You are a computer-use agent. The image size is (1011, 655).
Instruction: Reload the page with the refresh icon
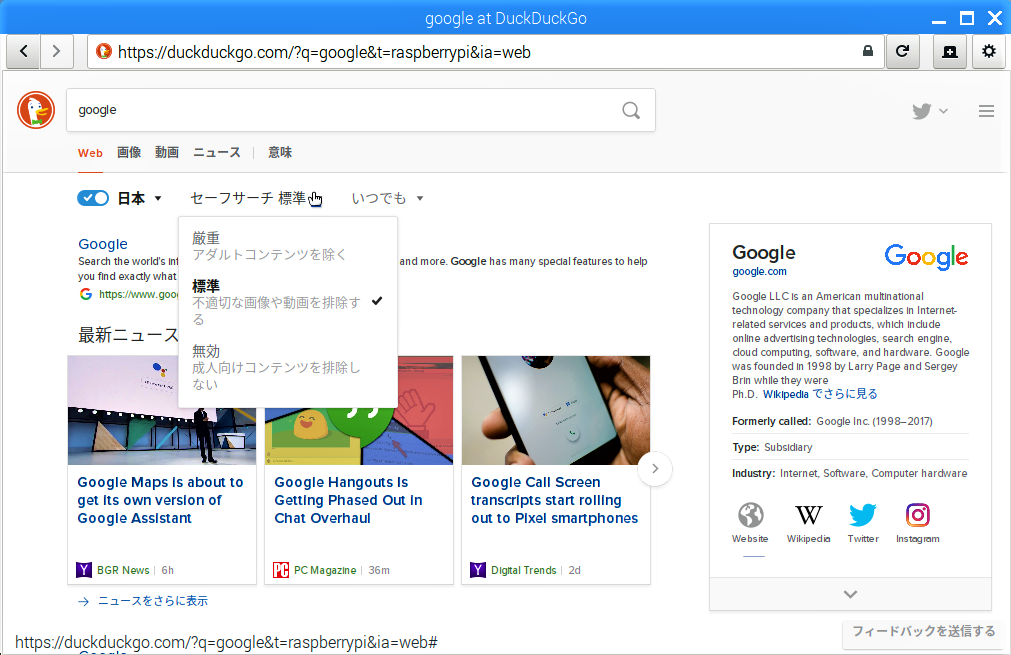pos(903,52)
